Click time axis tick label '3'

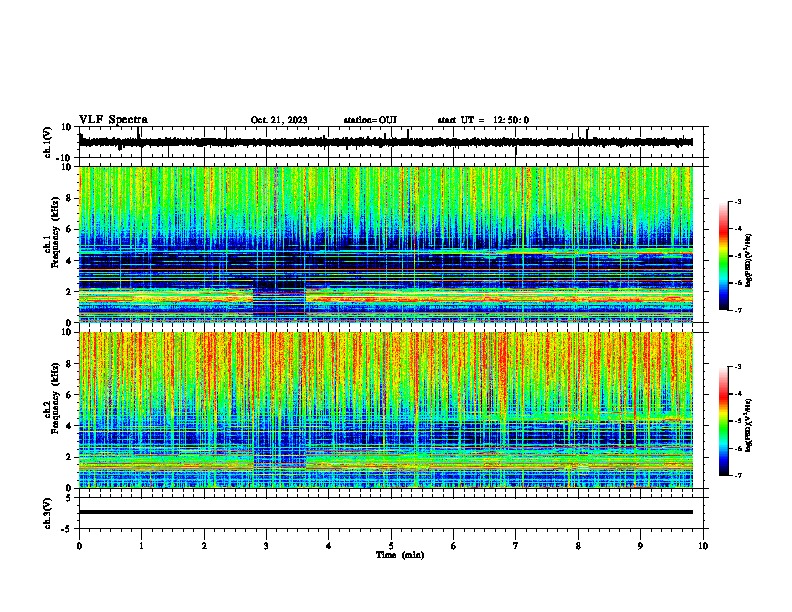click(266, 545)
